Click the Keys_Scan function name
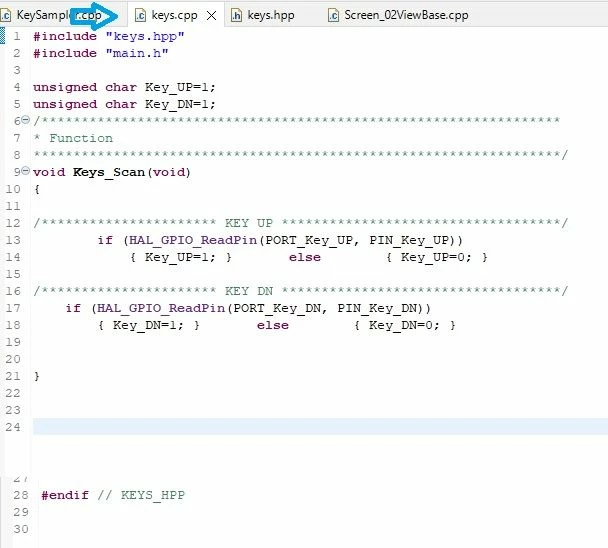Viewport: 608px width, 548px height. pos(109,172)
